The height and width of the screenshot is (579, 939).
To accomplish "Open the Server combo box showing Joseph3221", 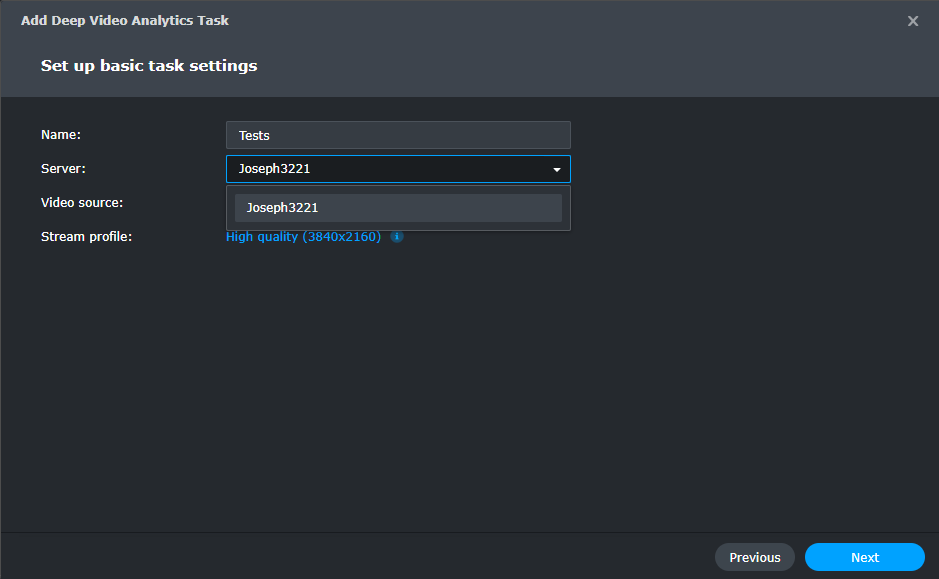I will pos(390,169).
